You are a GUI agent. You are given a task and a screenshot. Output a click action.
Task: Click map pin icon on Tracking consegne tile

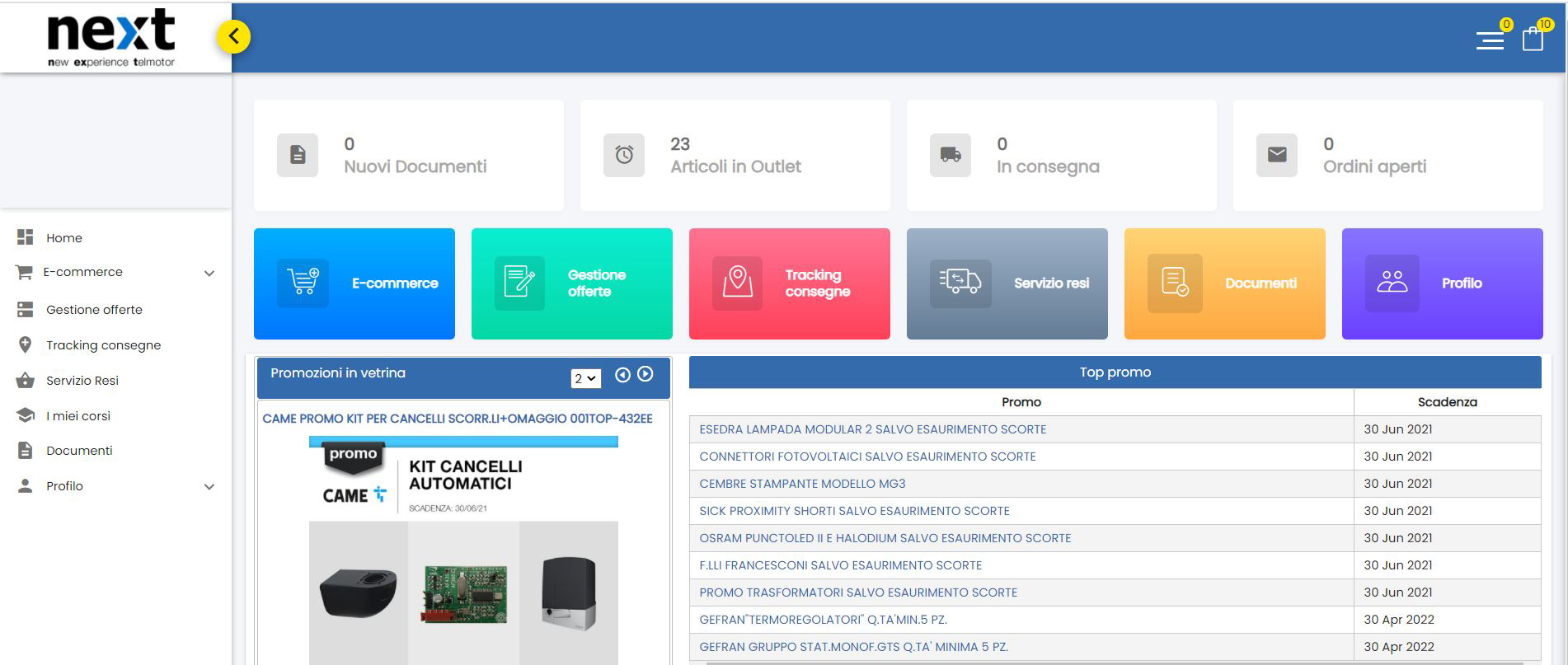coord(737,283)
